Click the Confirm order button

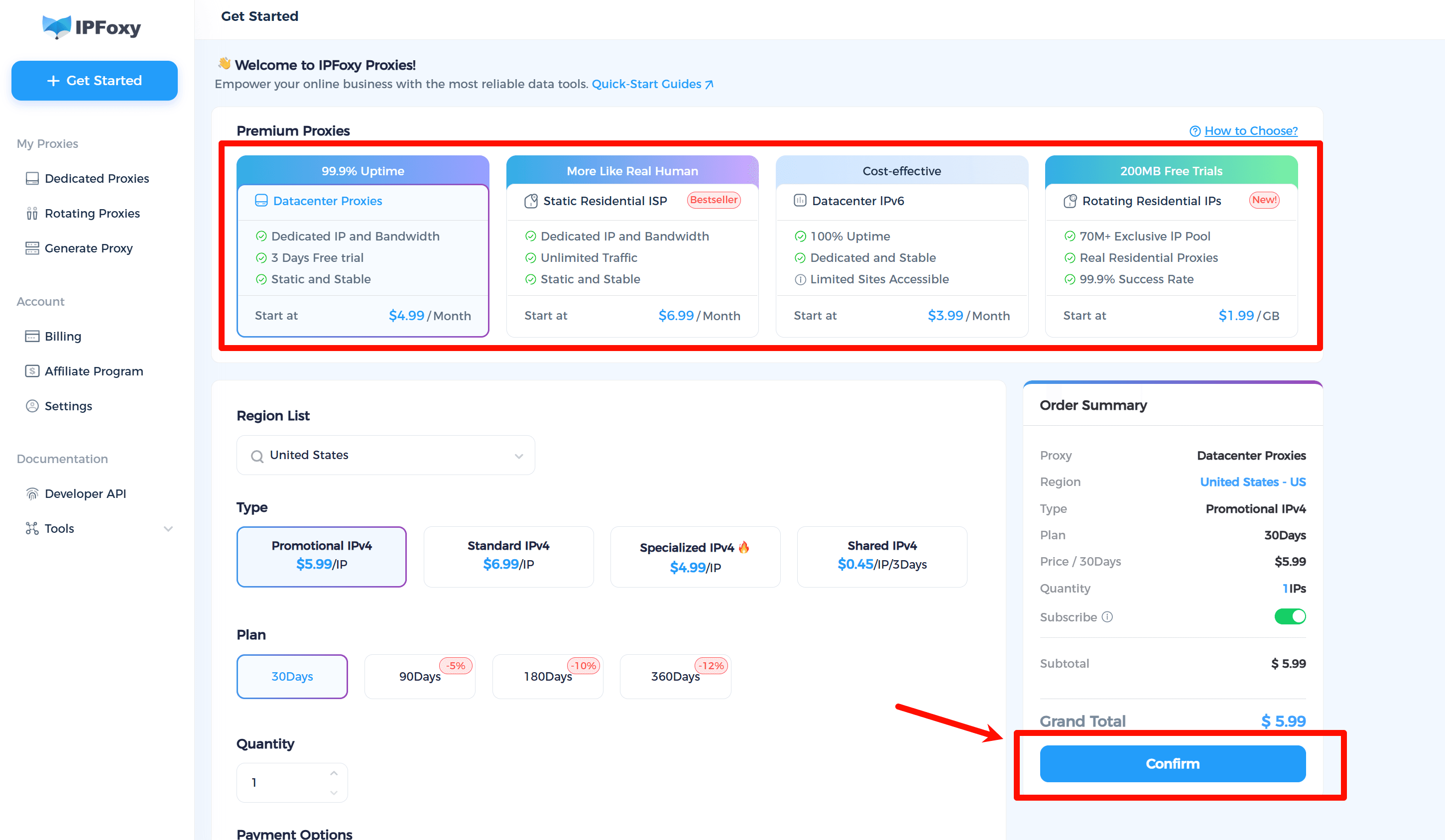[x=1173, y=764]
